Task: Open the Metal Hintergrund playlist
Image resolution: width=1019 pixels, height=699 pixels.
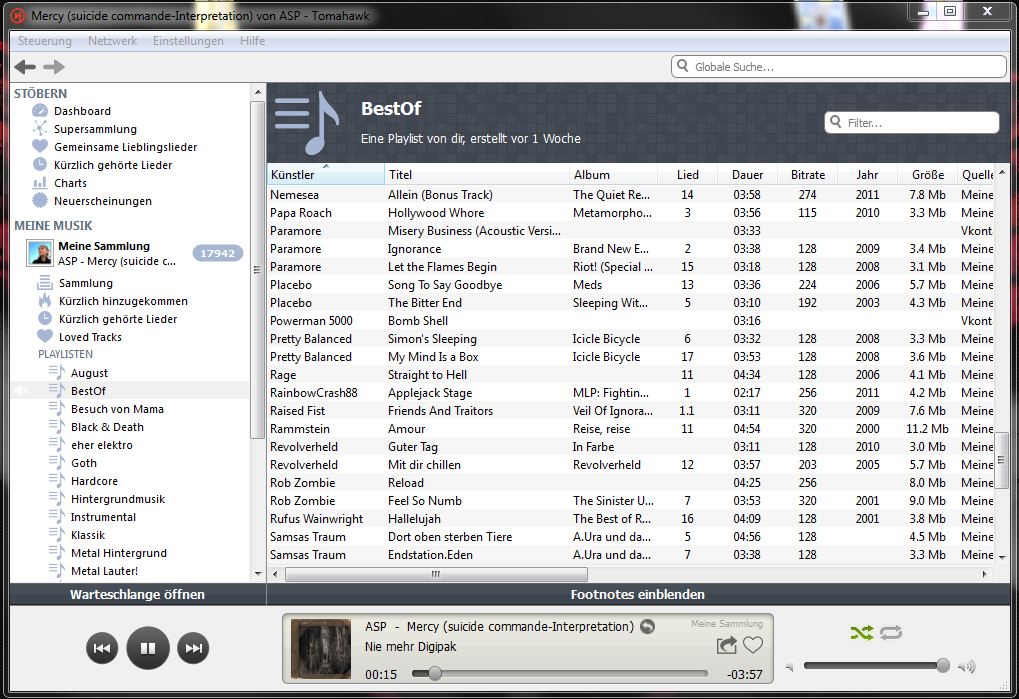Action: click(118, 553)
